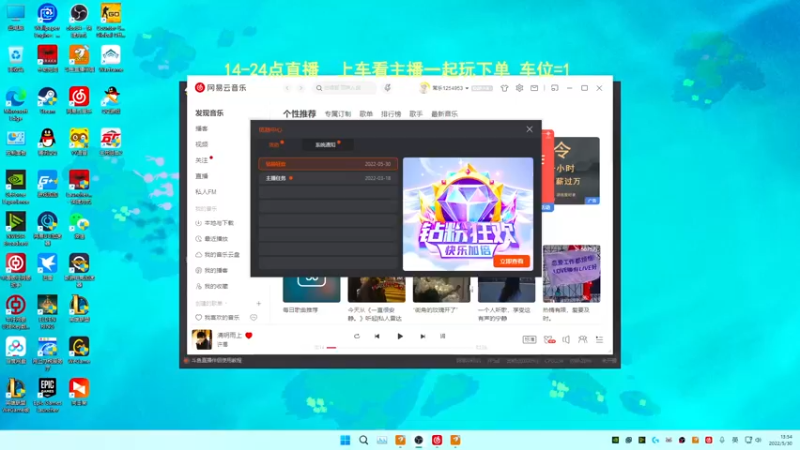This screenshot has height=450, width=800.
Task: Click the OBS icon in the taskbar
Action: [418, 440]
